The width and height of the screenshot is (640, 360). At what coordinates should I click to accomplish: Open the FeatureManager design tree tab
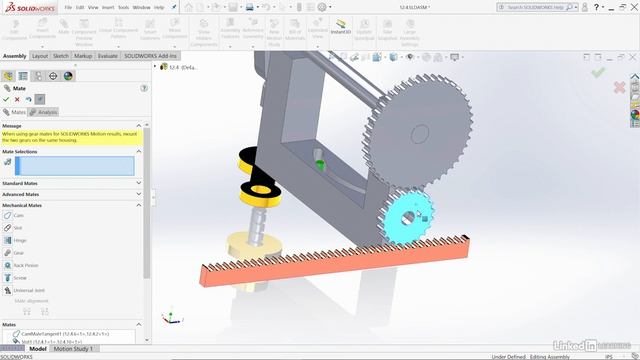[x=8, y=76]
